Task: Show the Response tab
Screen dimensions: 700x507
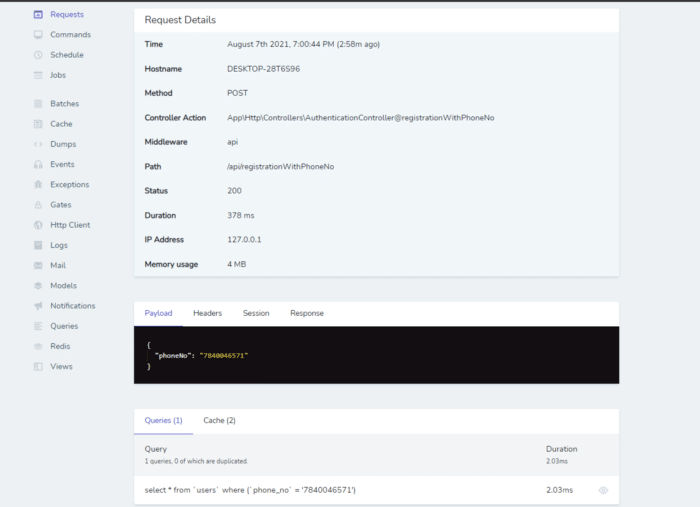Action: coord(307,313)
